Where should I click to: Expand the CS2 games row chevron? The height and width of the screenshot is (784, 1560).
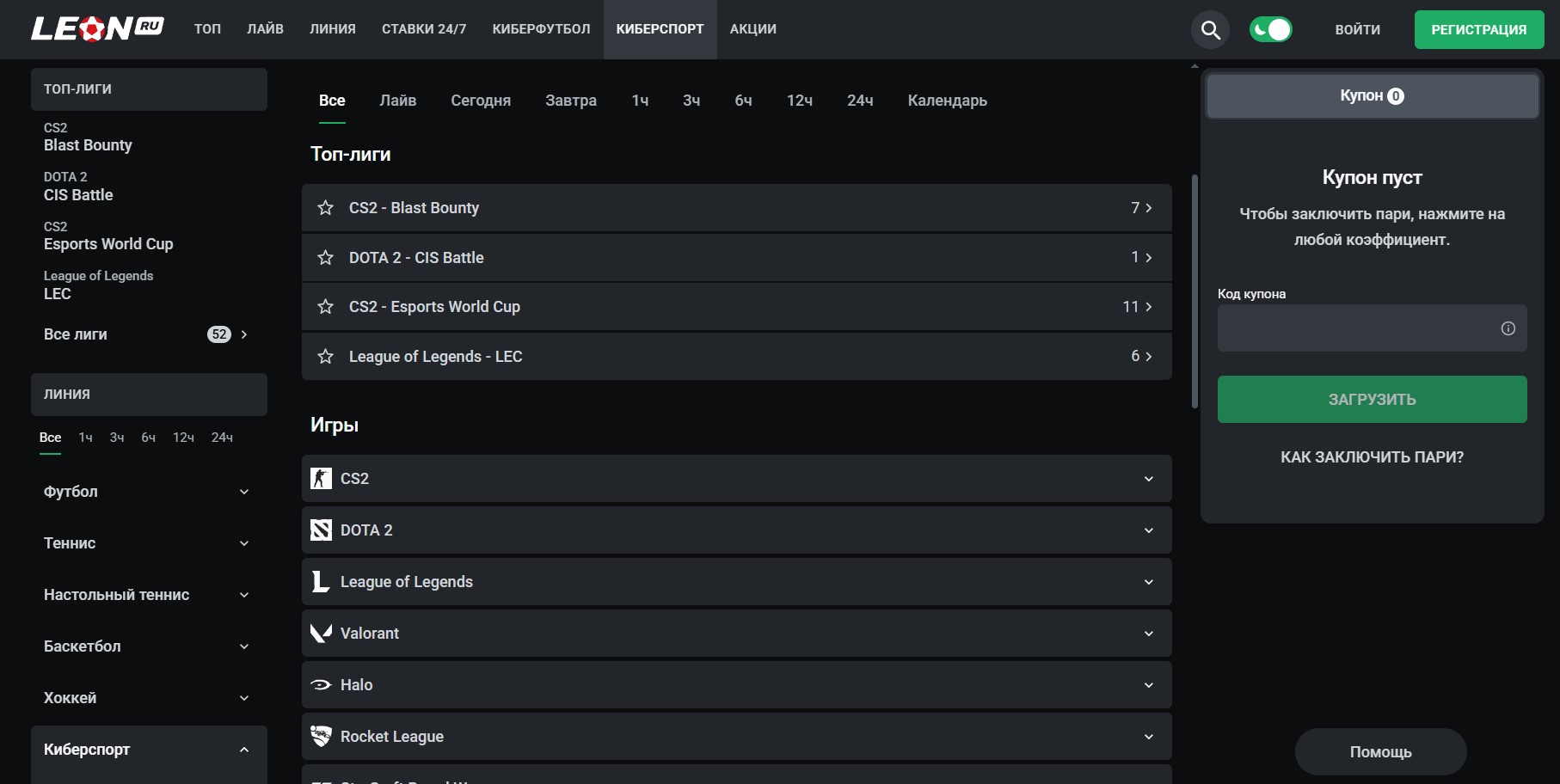pos(1149,479)
